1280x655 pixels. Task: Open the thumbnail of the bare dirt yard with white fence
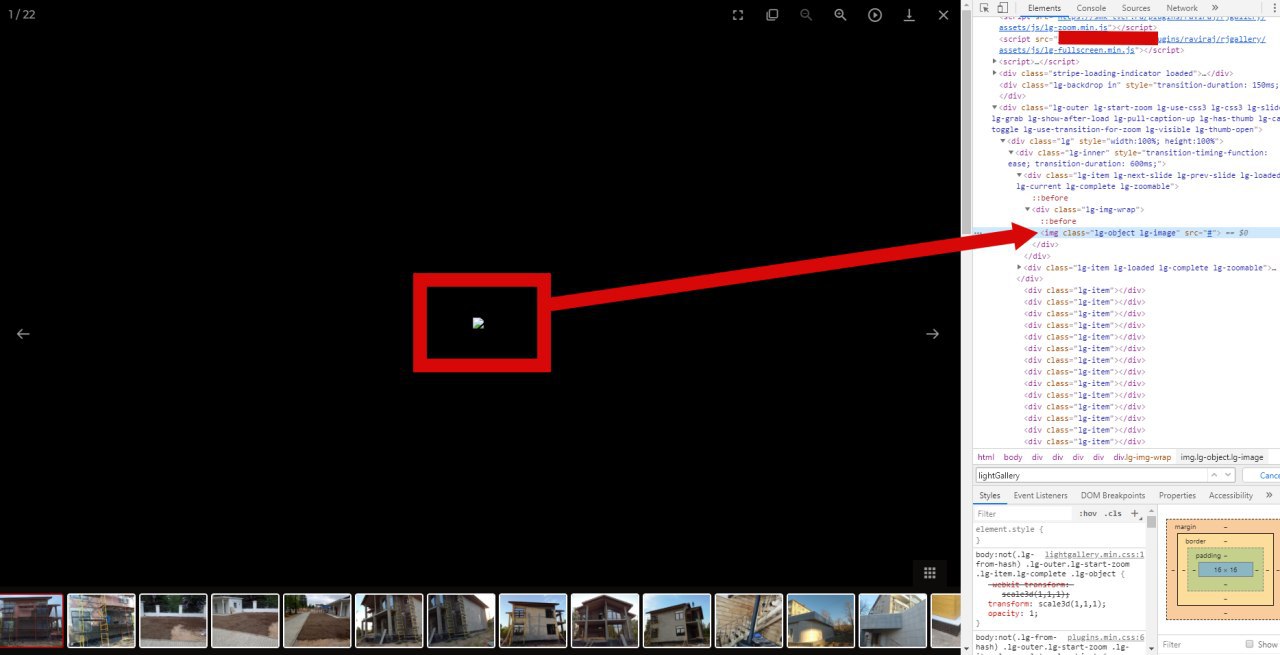click(173, 620)
